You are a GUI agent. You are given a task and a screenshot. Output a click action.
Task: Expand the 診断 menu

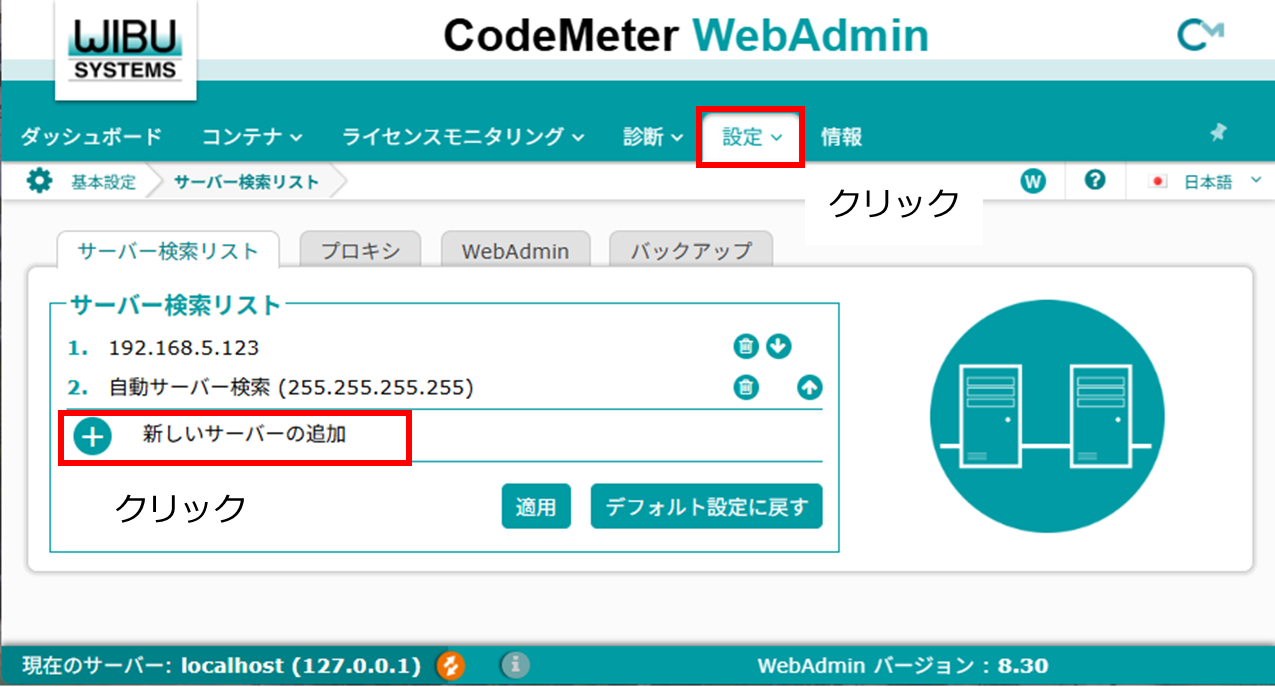653,137
